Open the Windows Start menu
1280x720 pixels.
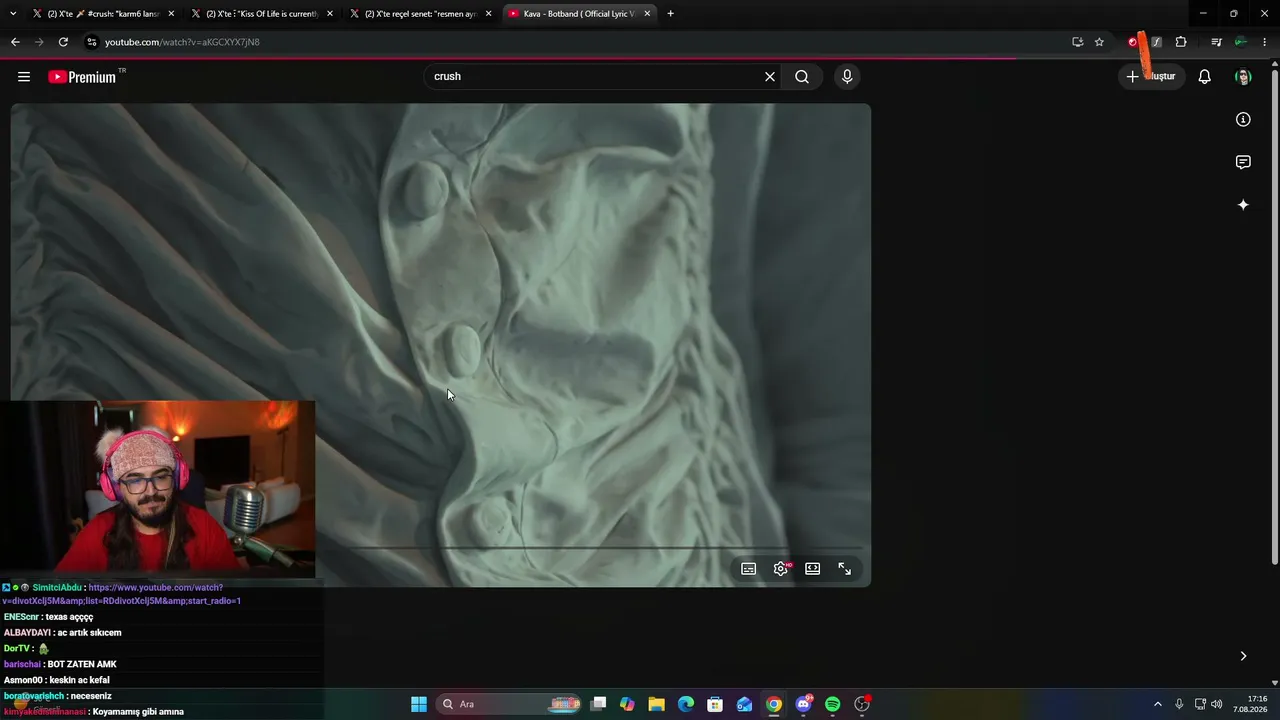click(419, 704)
